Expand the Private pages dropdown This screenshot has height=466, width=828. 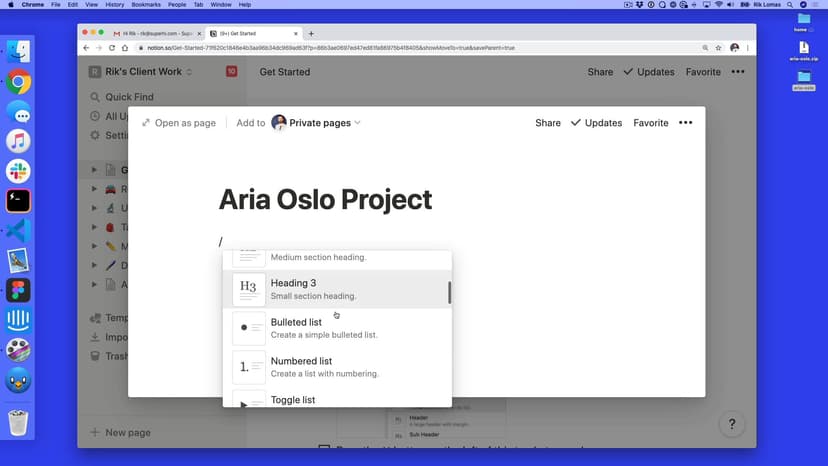coord(356,123)
